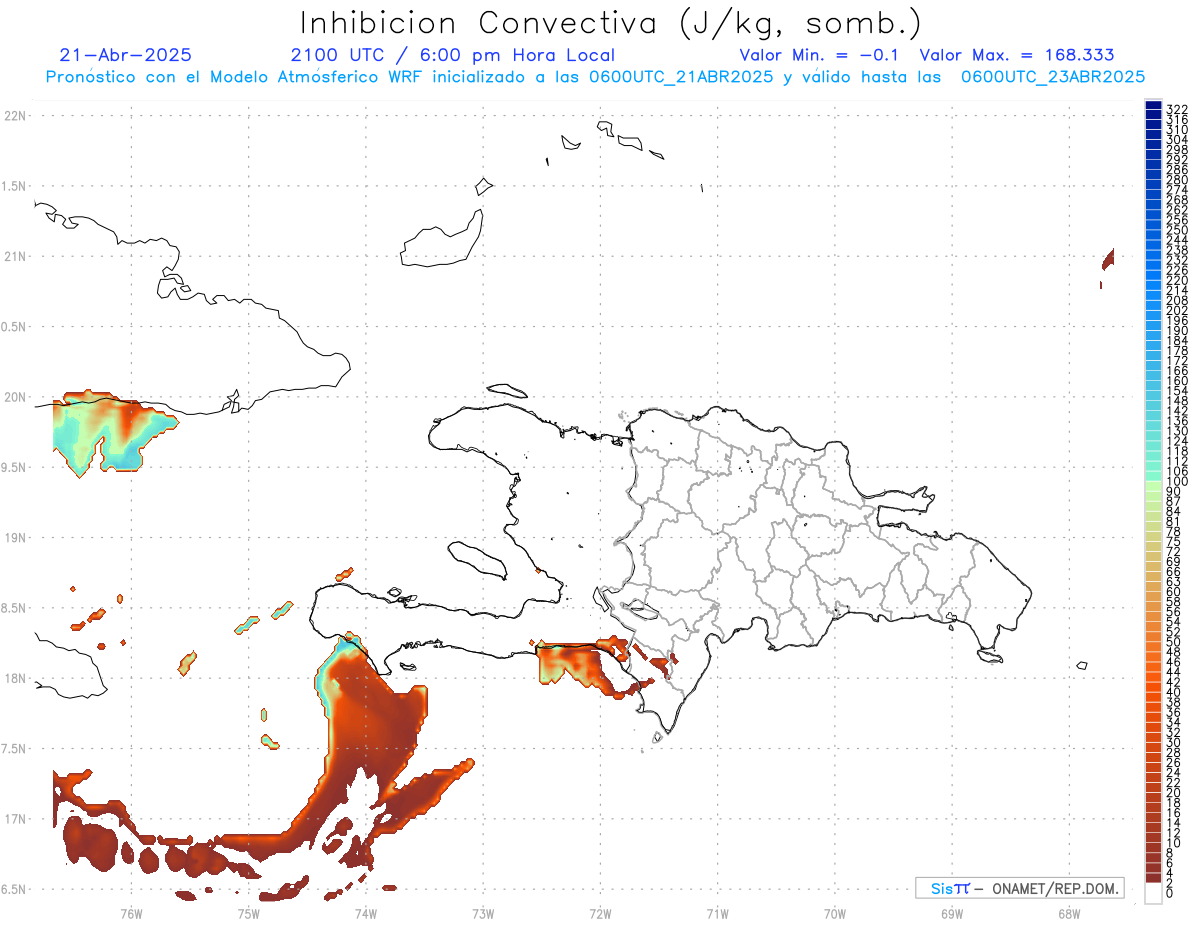Screen dimensions: 1200x927
Task: Click the valid-until time "0600UTC_23ABR2025"
Action: pos(1053,77)
